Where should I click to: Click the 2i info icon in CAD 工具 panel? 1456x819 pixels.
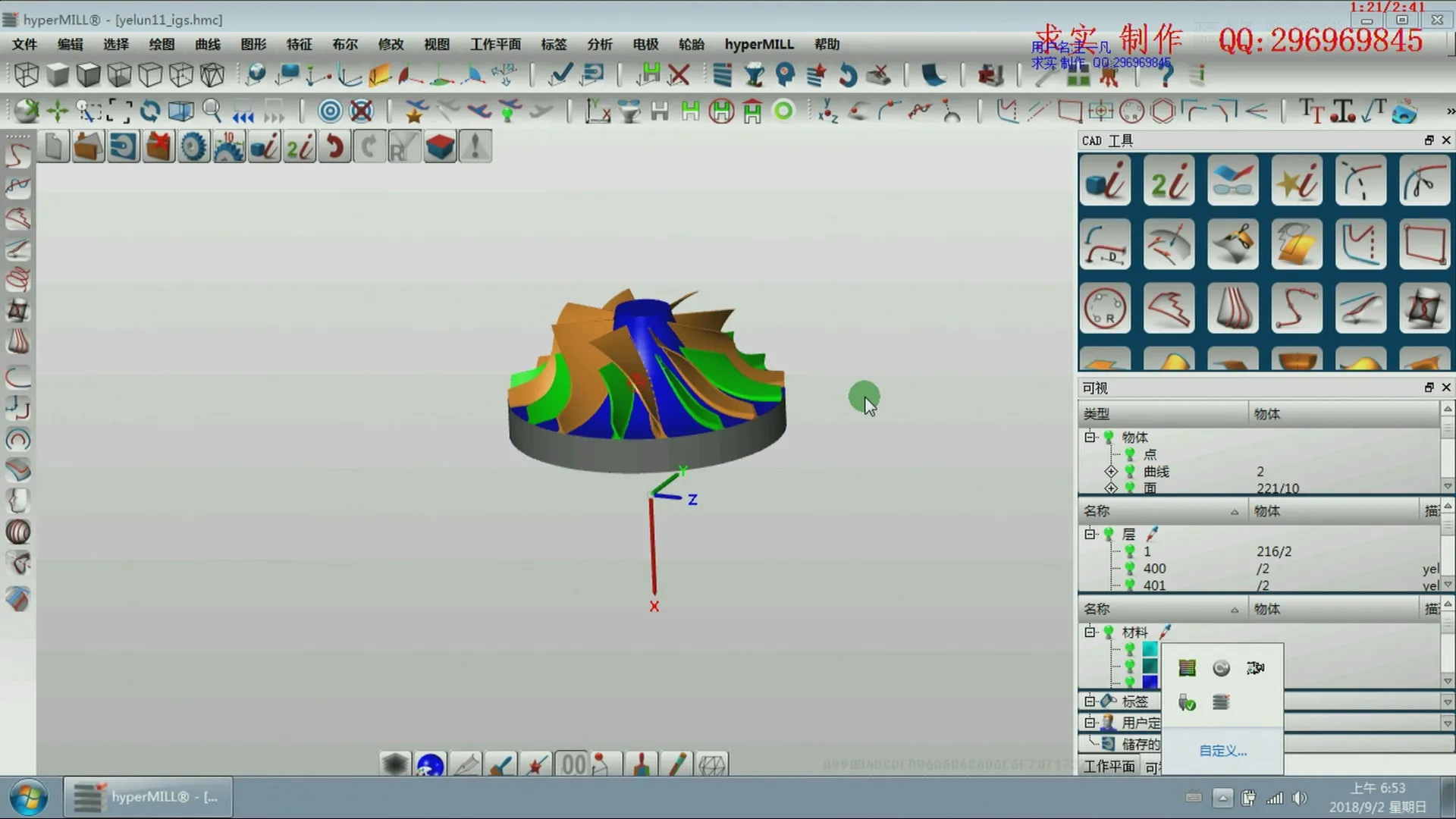pyautogui.click(x=1169, y=180)
